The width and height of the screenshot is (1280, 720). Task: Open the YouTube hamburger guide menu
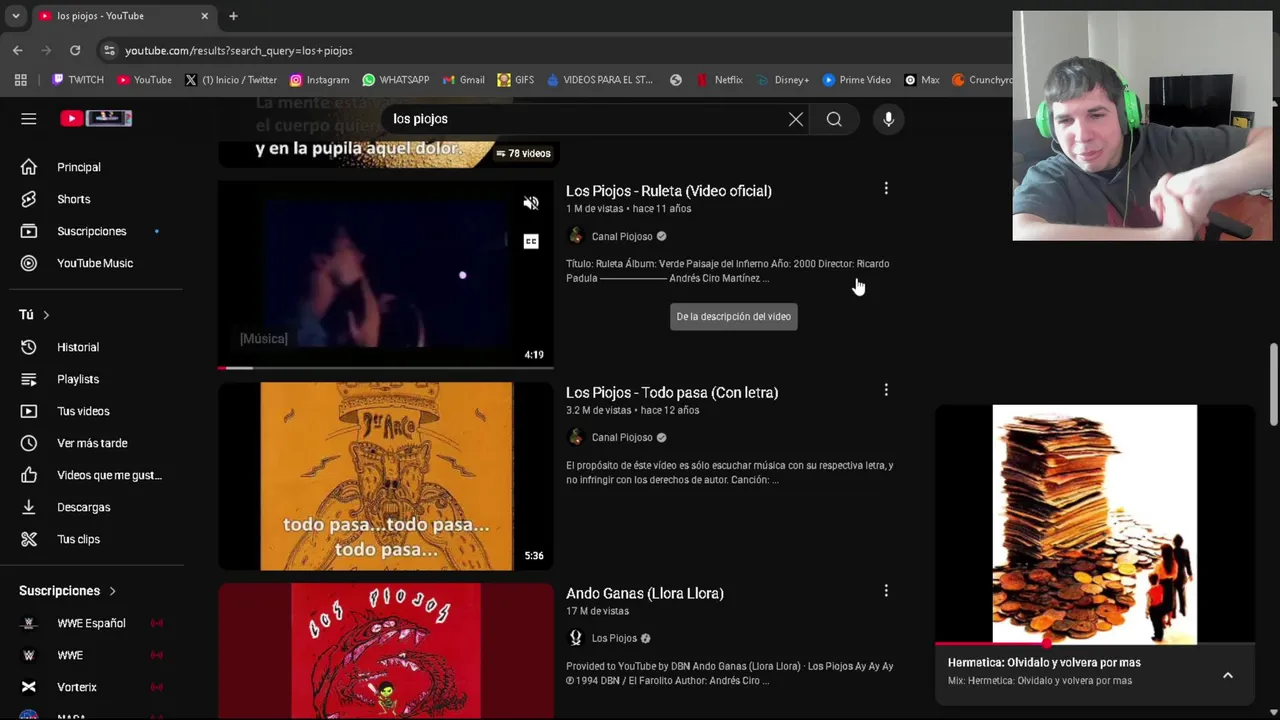(x=29, y=118)
